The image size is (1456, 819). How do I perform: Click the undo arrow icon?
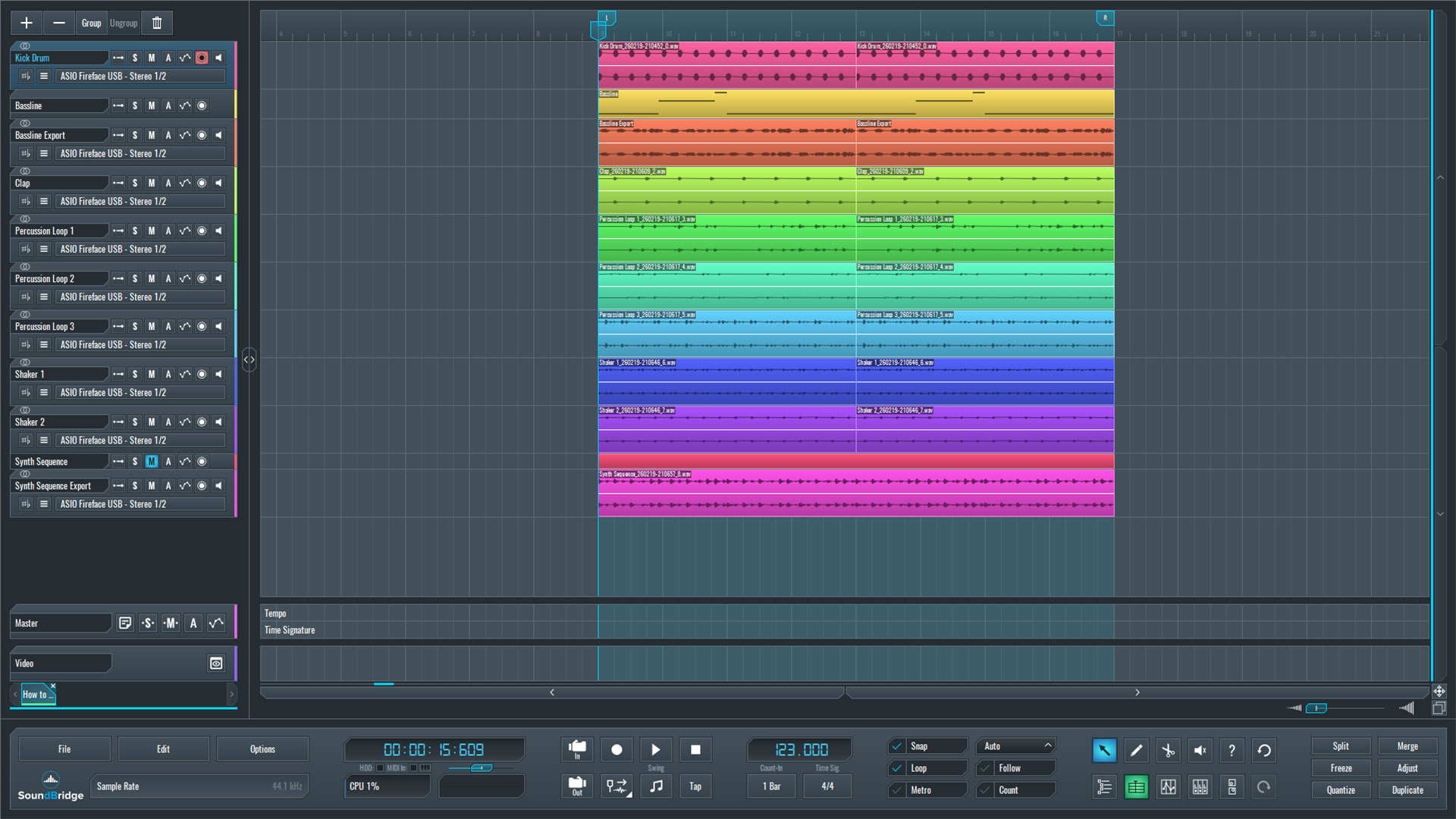click(x=1263, y=750)
